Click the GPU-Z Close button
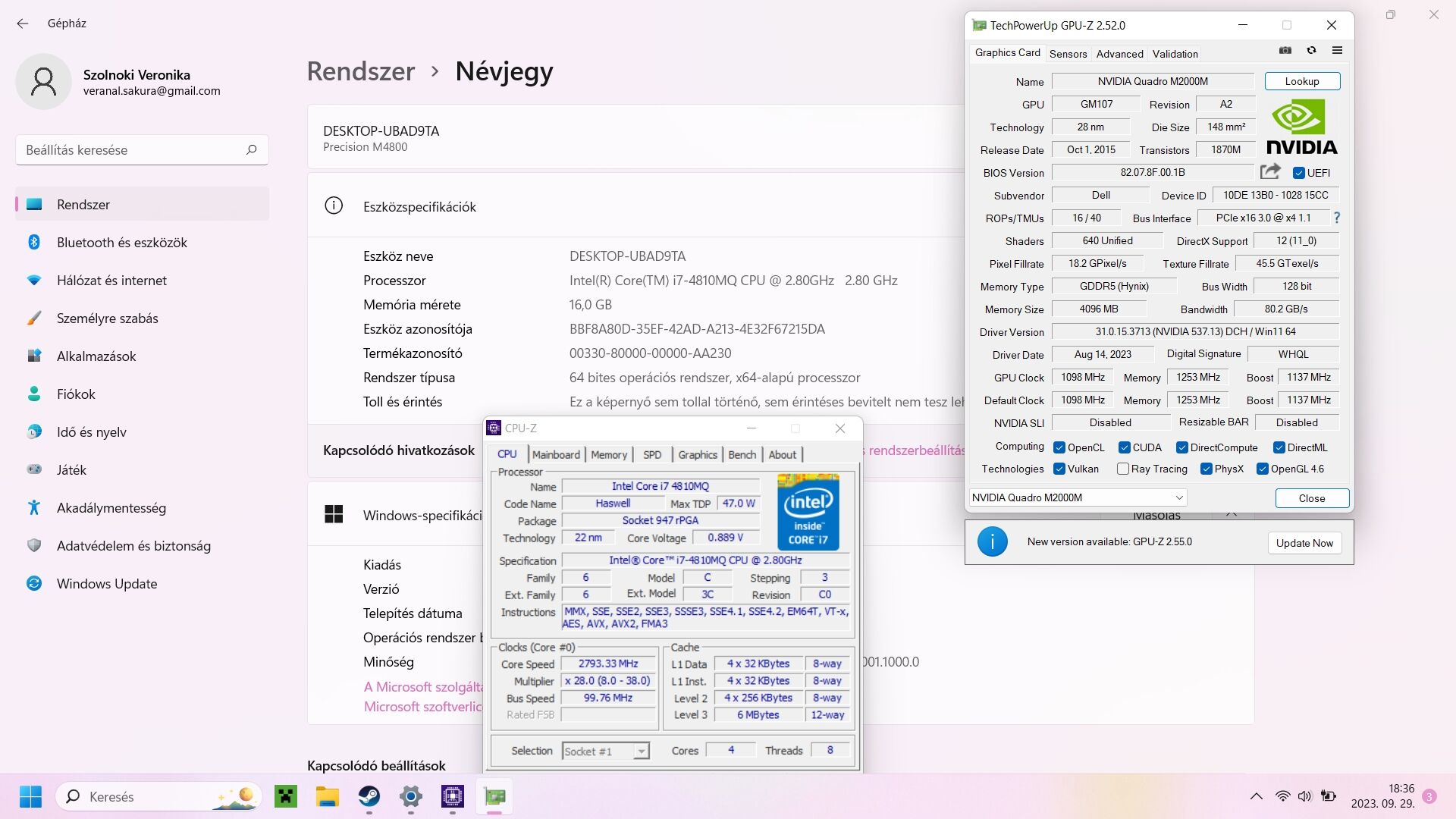The width and height of the screenshot is (1456, 819). tap(1312, 498)
